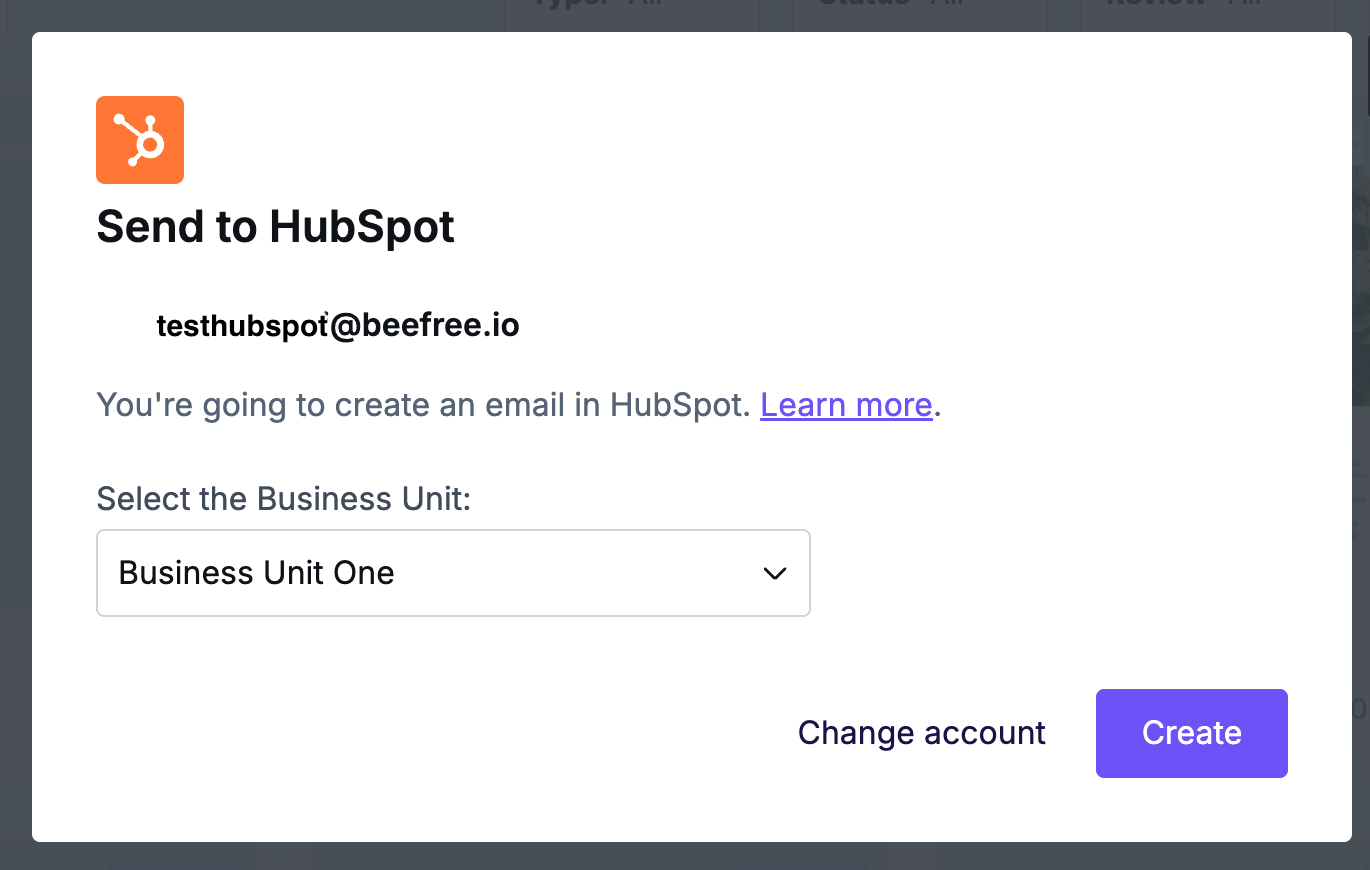Click the text about creating an email in HubSpot
The height and width of the screenshot is (870, 1370).
coord(423,405)
